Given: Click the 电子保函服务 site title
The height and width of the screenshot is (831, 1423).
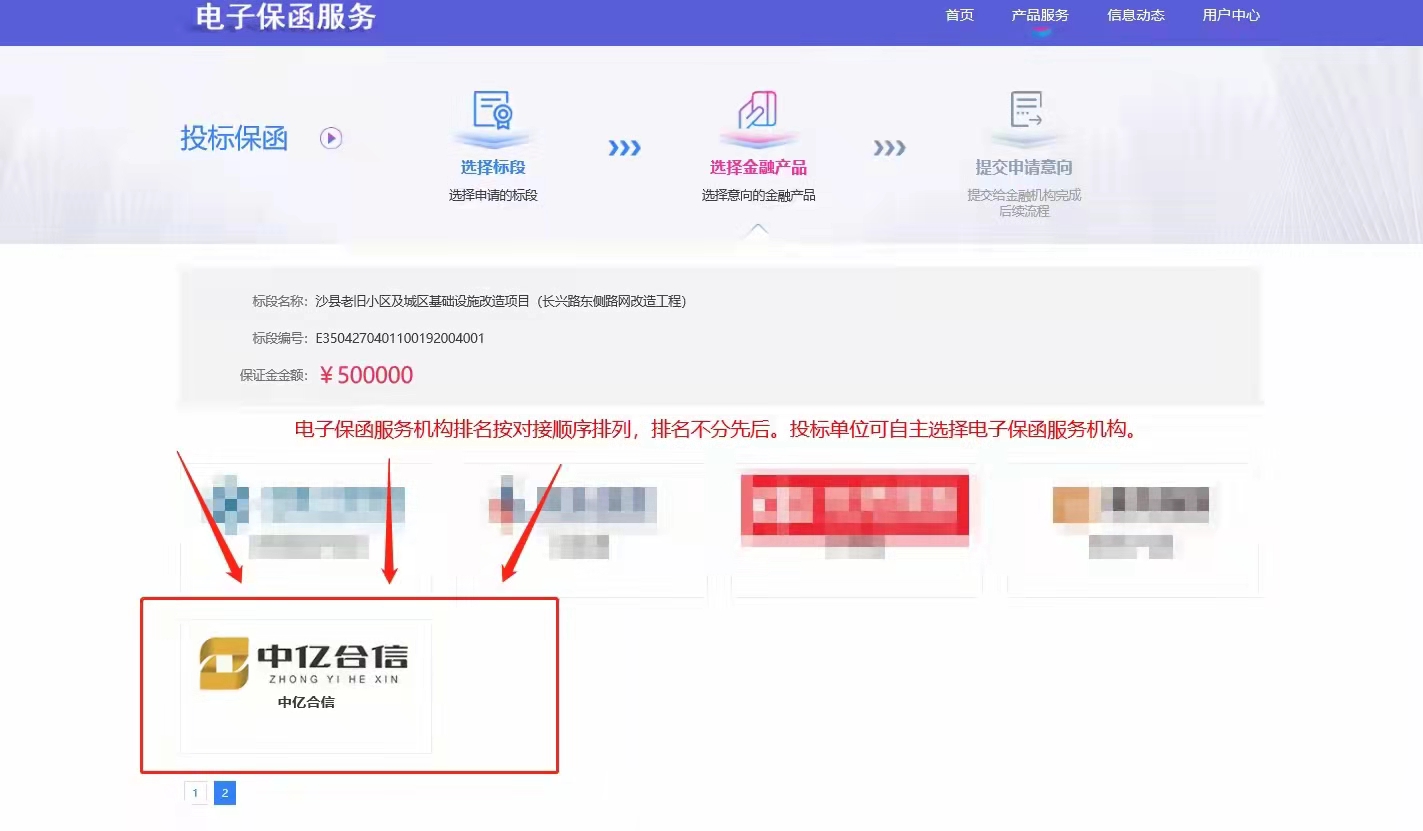Looking at the screenshot, I should point(286,17).
